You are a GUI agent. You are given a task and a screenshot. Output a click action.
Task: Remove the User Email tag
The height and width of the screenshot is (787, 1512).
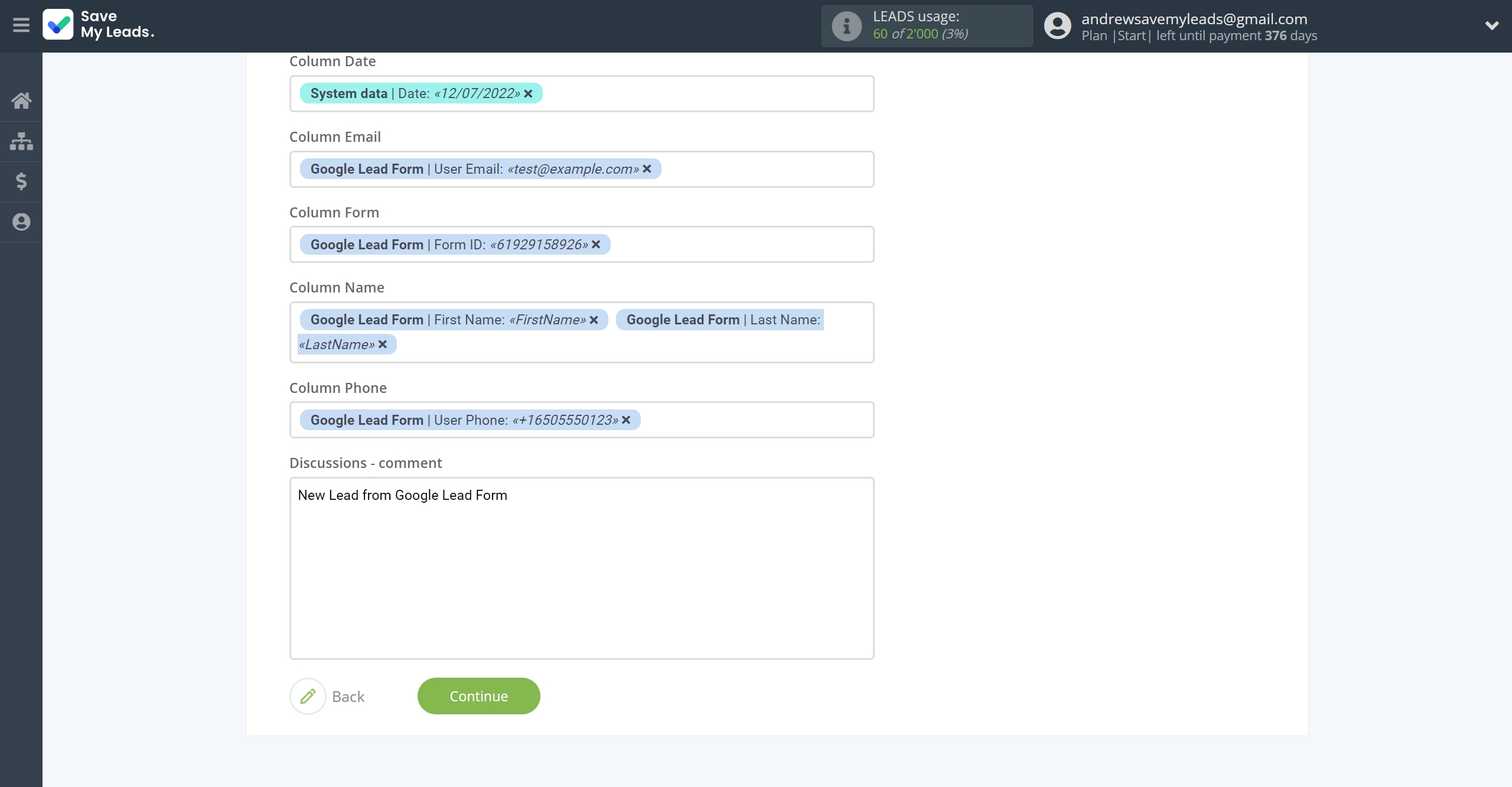pos(647,169)
